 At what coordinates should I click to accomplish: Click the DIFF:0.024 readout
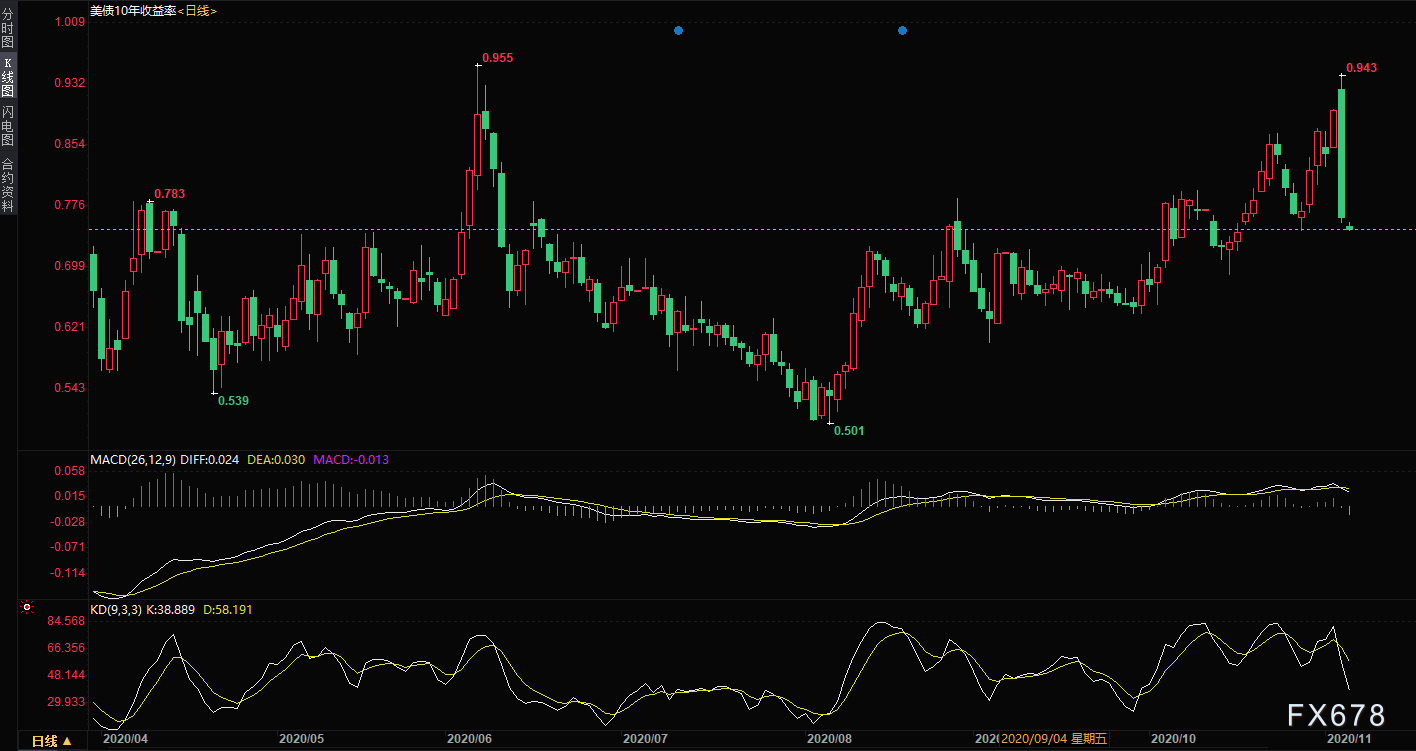(210, 460)
